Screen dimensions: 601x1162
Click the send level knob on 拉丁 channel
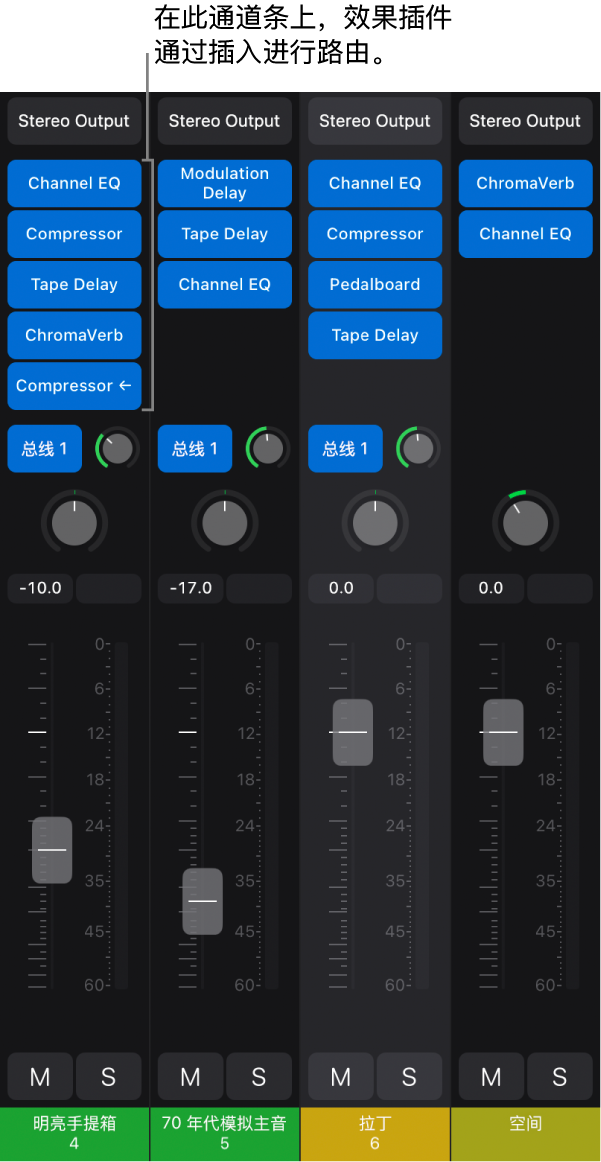click(418, 448)
